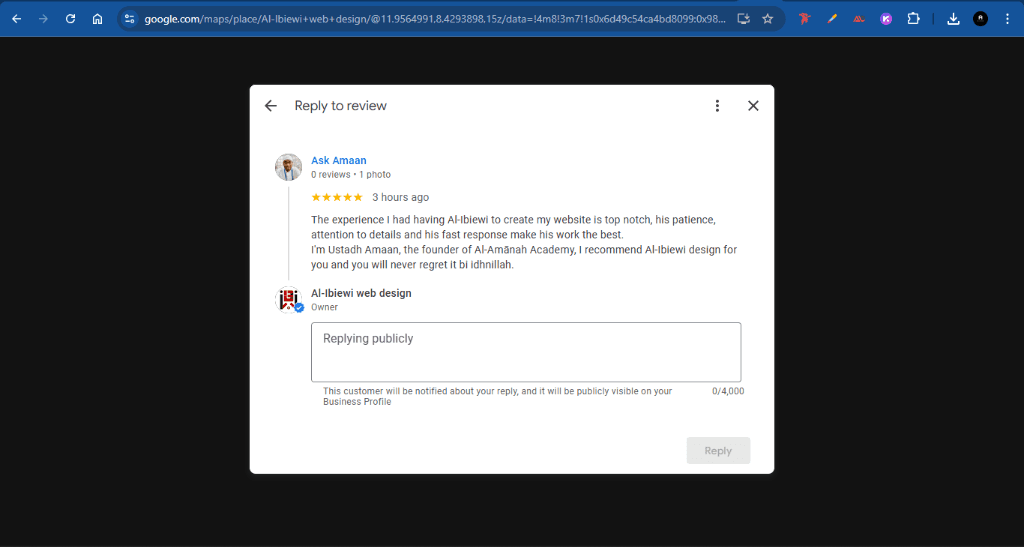Viewport: 1024px width, 547px height.
Task: Close the Reply to review dialog
Action: point(753,106)
